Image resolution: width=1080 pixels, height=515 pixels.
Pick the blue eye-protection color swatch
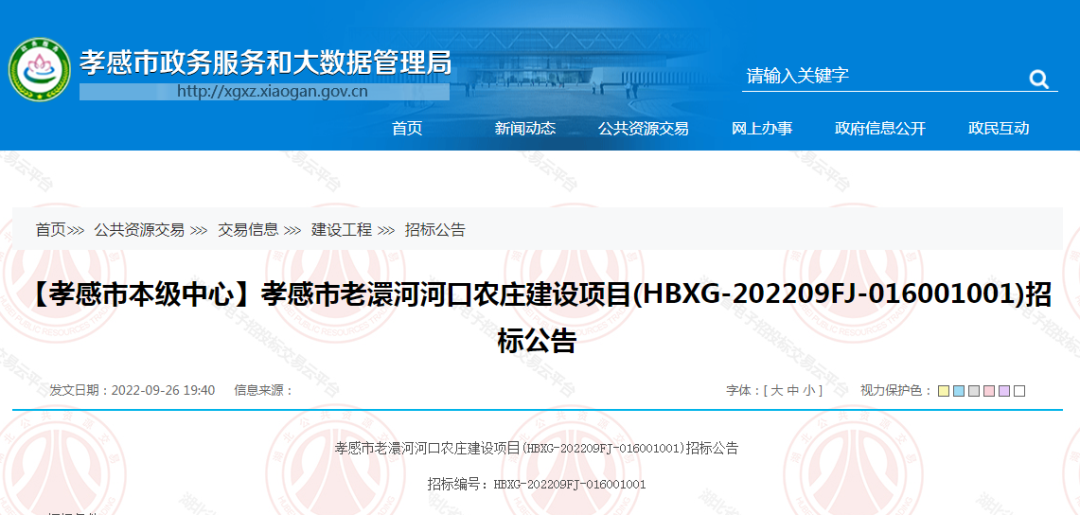pyautogui.click(x=958, y=391)
